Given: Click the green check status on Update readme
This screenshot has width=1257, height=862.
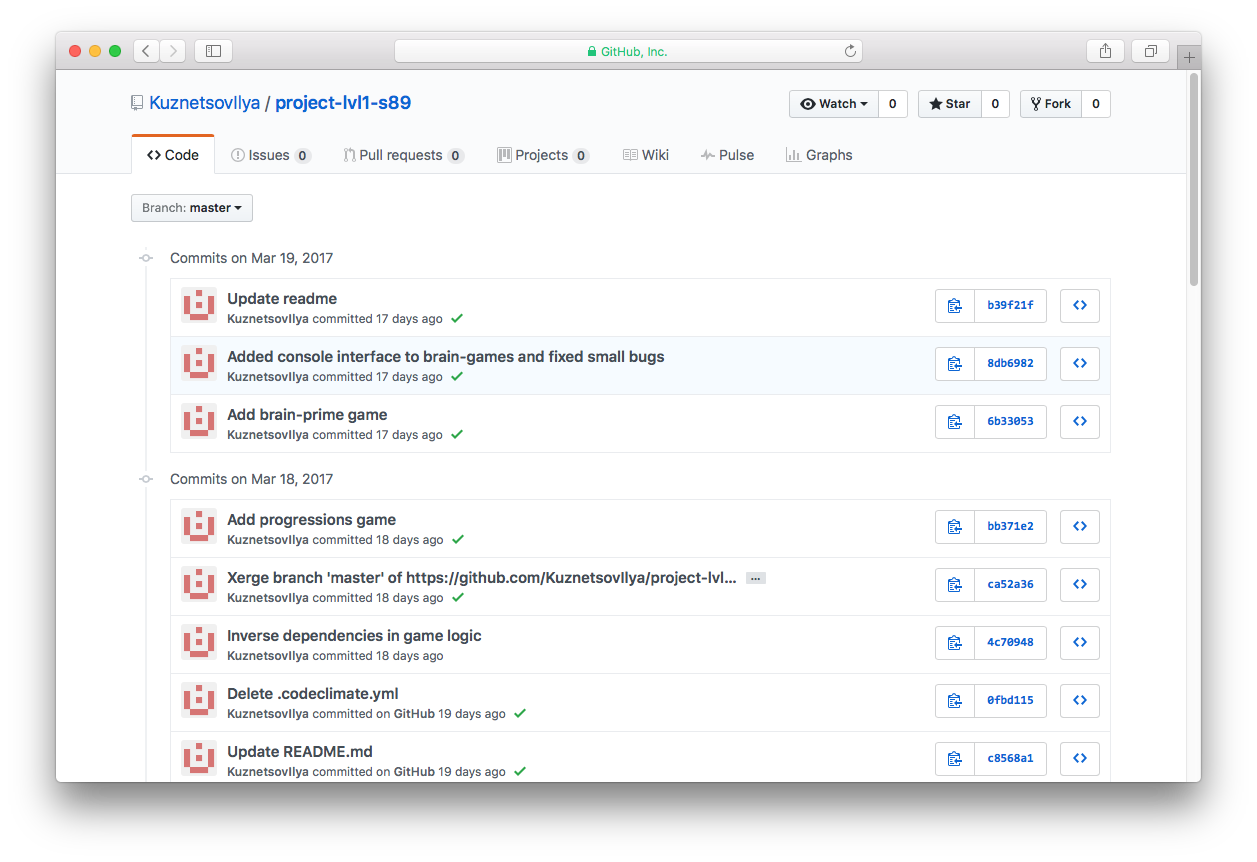Looking at the screenshot, I should (457, 319).
